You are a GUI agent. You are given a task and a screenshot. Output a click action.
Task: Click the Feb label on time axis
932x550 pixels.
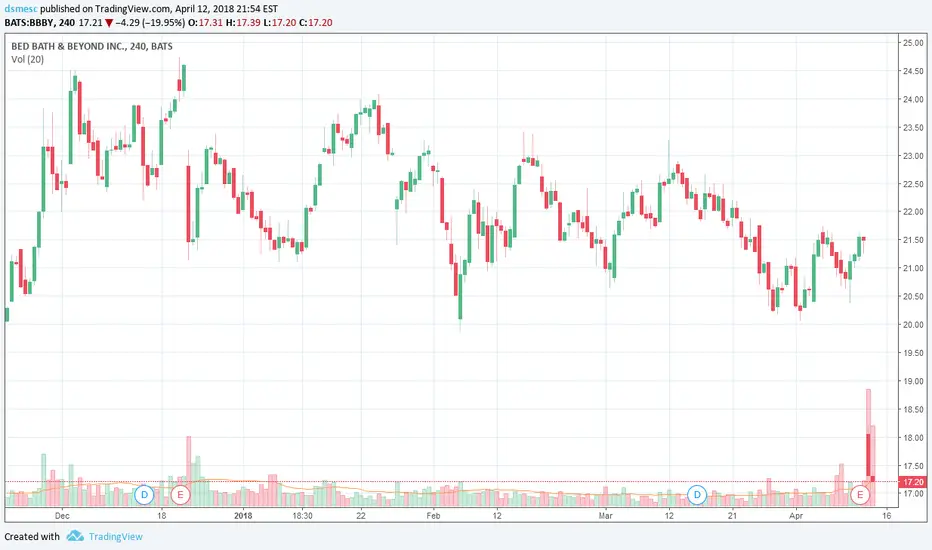433,516
